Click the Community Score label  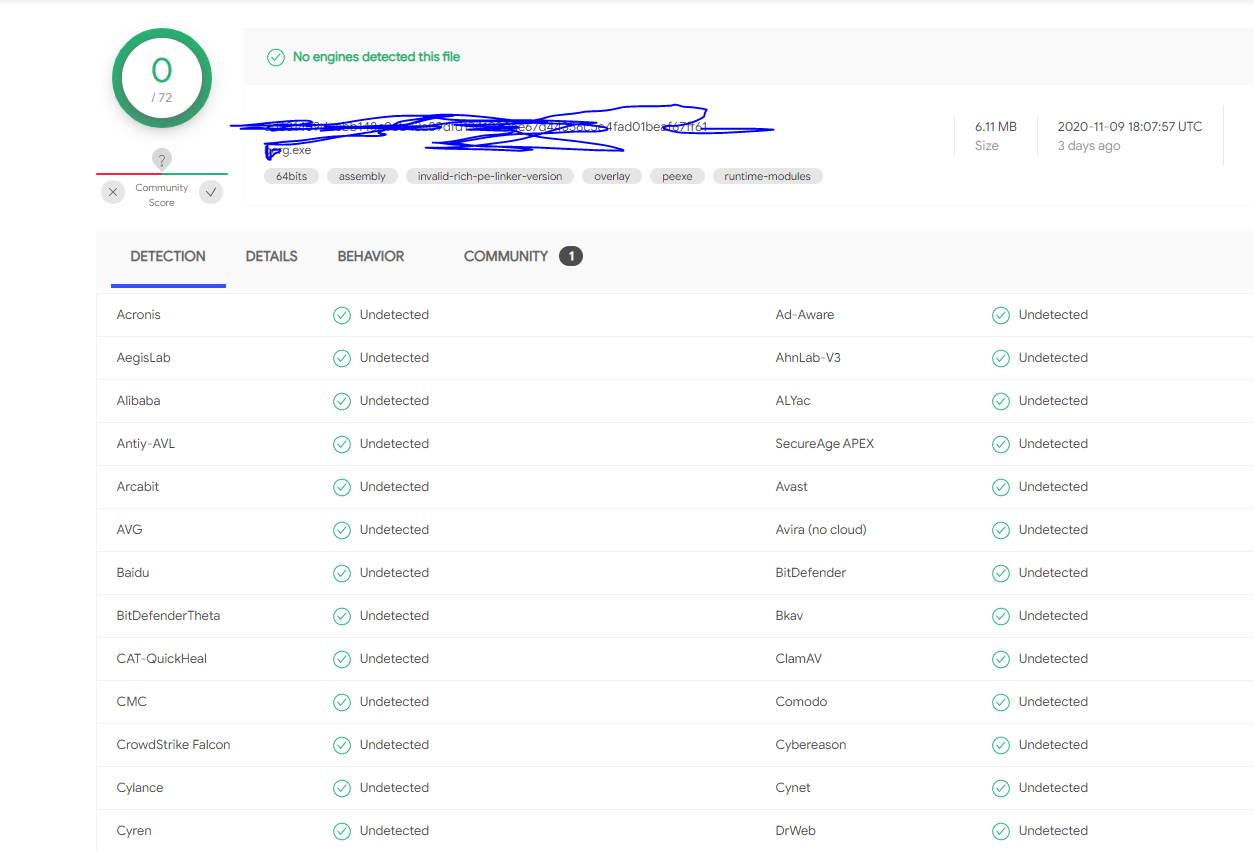tap(162, 195)
